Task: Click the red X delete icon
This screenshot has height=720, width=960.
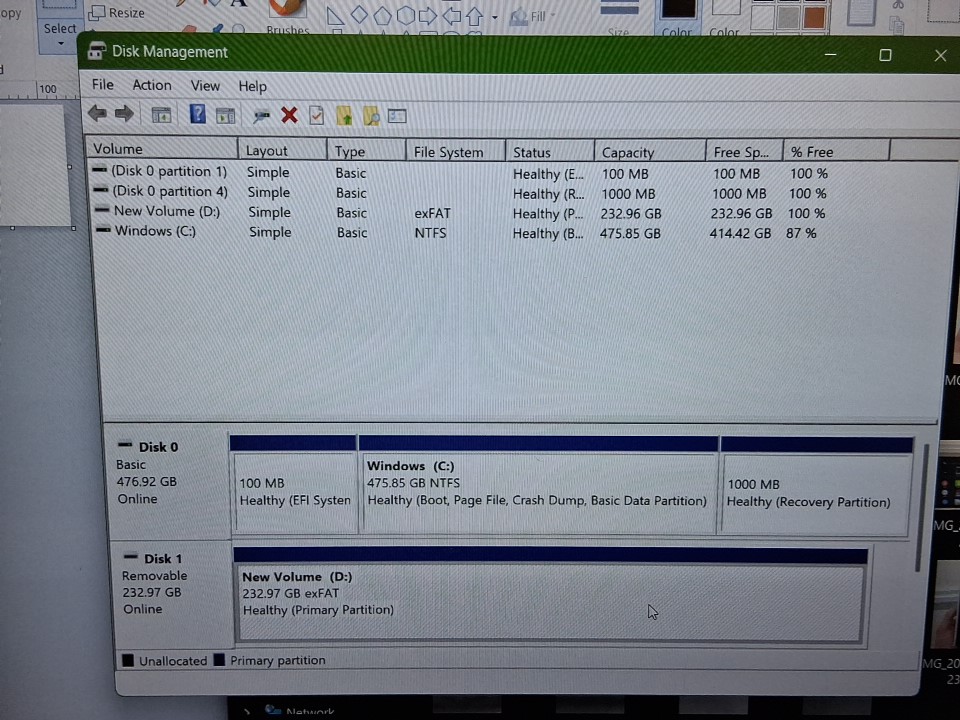Action: tap(289, 115)
